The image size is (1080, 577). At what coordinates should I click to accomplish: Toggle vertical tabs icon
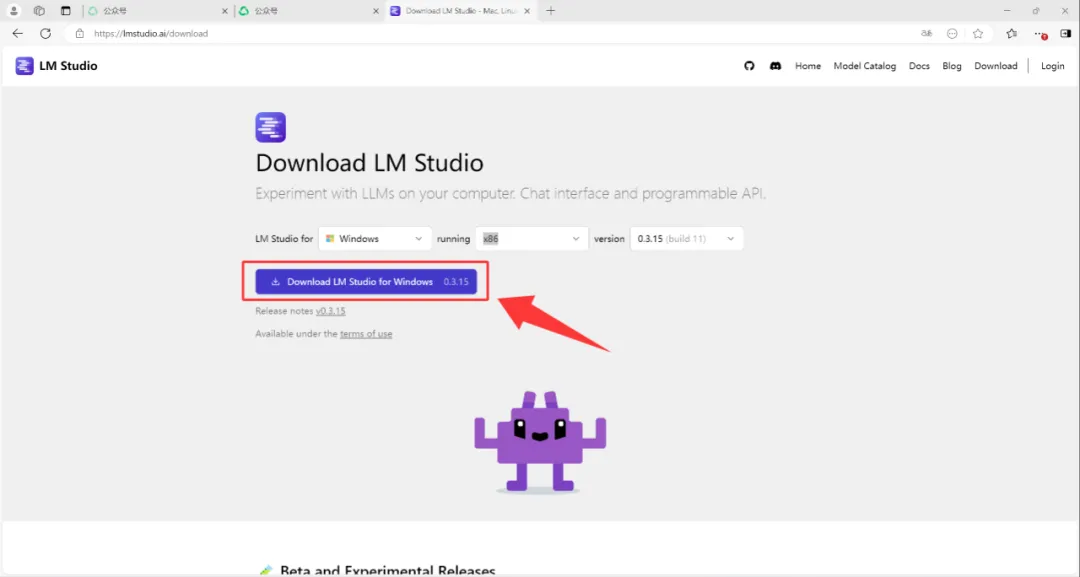[x=65, y=11]
